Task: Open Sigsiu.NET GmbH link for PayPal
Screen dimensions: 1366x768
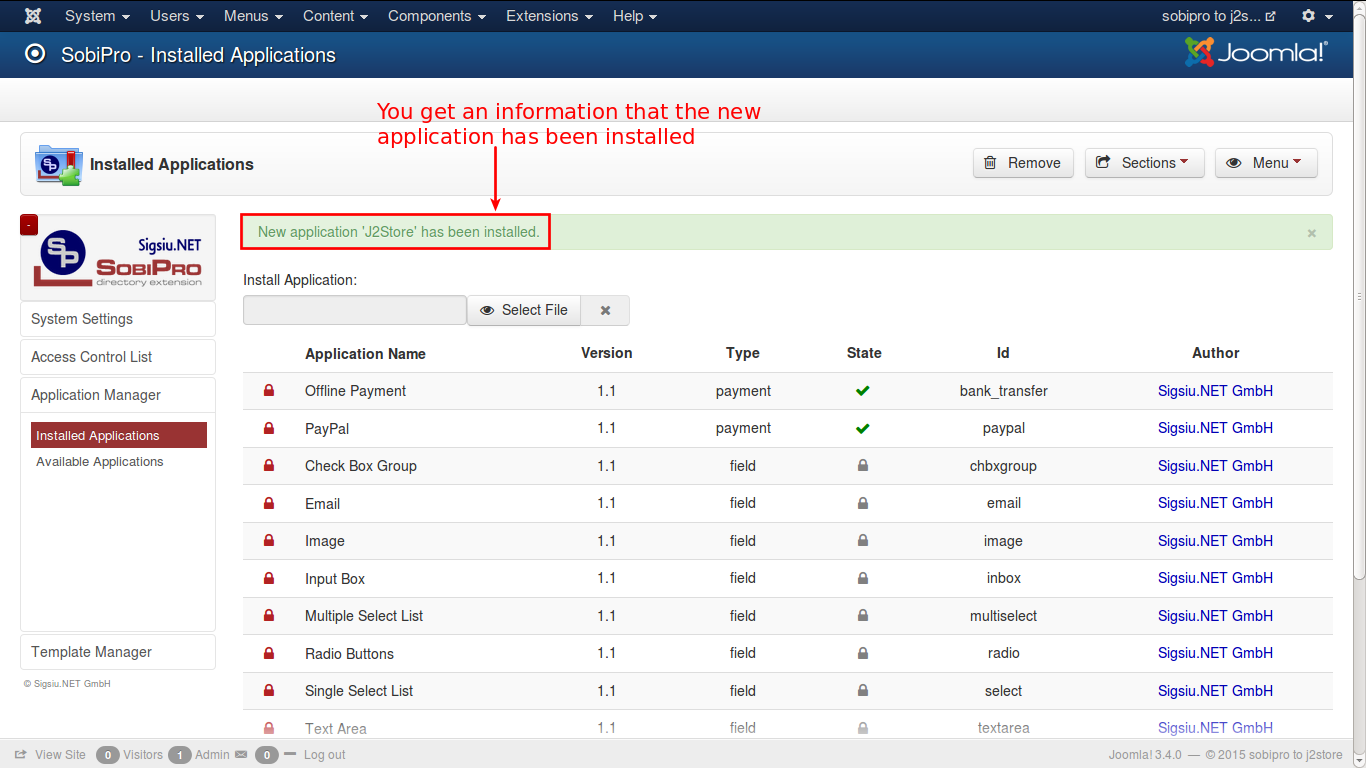Action: [x=1215, y=428]
